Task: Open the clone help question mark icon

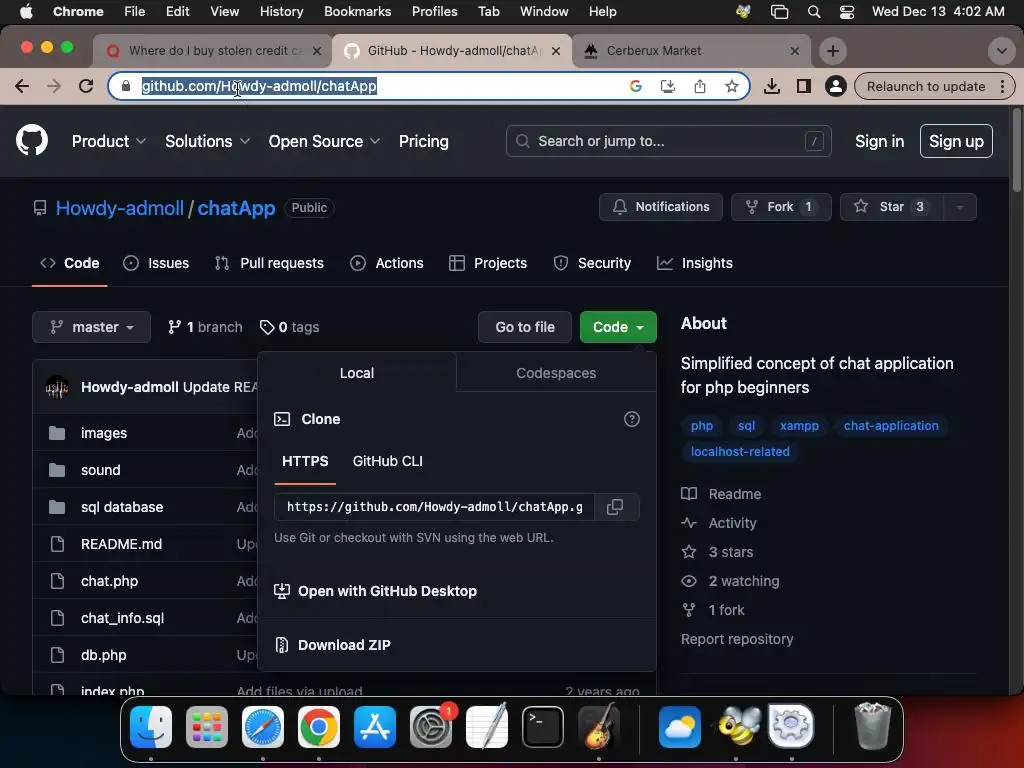Action: point(632,419)
